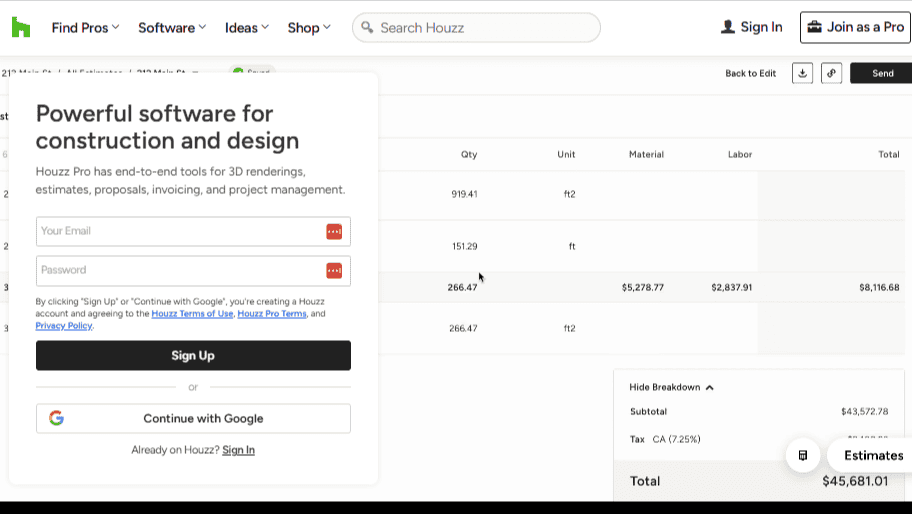Open the Houzz Pro Terms link
The width and height of the screenshot is (912, 514).
pos(272,313)
